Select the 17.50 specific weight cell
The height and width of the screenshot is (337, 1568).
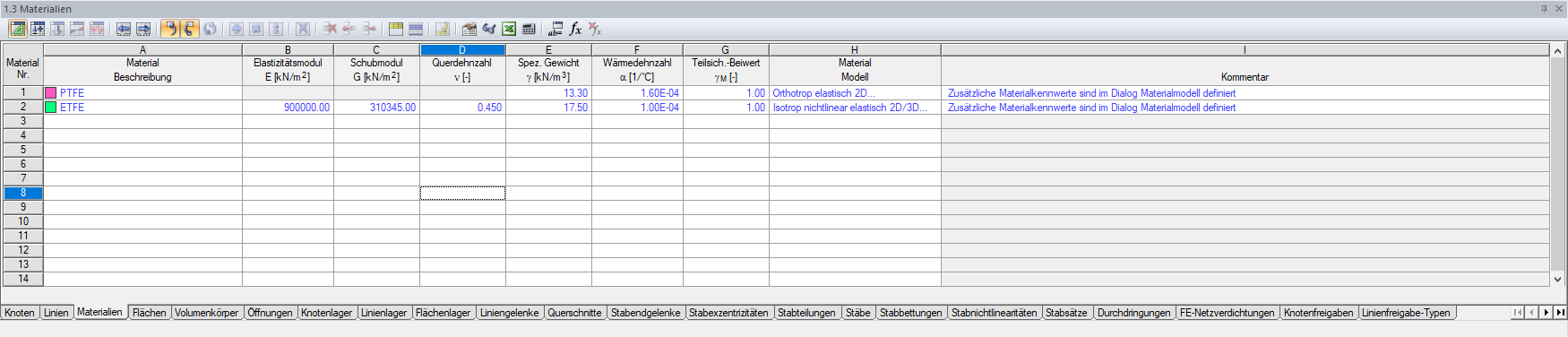click(x=549, y=107)
